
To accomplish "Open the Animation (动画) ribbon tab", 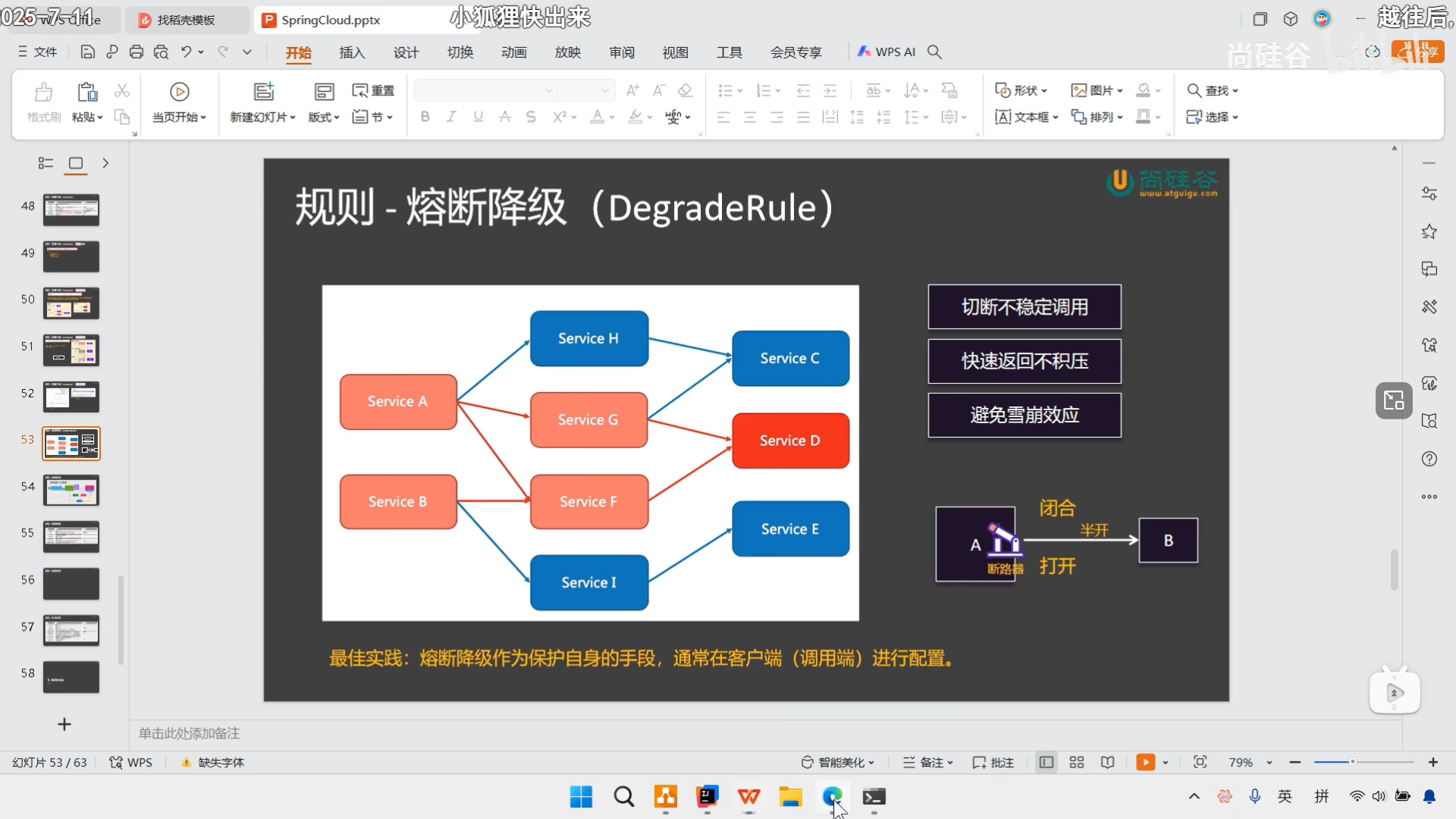I will click(x=513, y=52).
